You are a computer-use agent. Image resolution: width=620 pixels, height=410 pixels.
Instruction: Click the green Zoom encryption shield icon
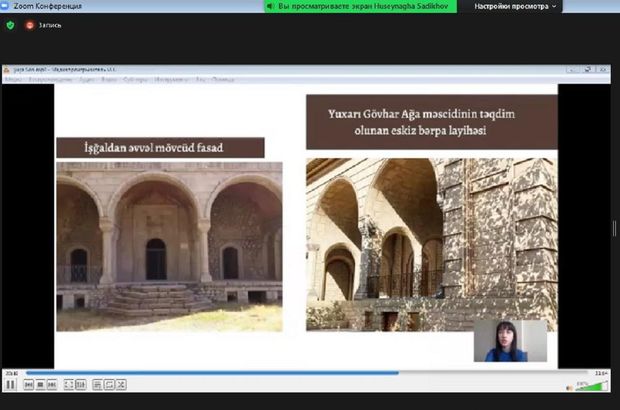(x=10, y=24)
